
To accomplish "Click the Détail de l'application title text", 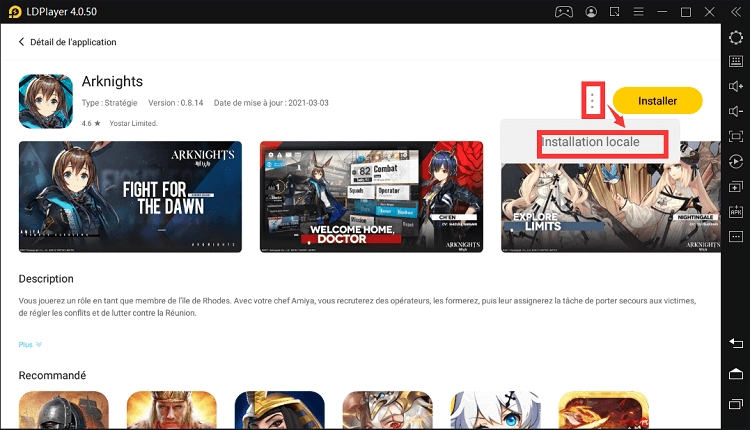I will pyautogui.click(x=73, y=42).
